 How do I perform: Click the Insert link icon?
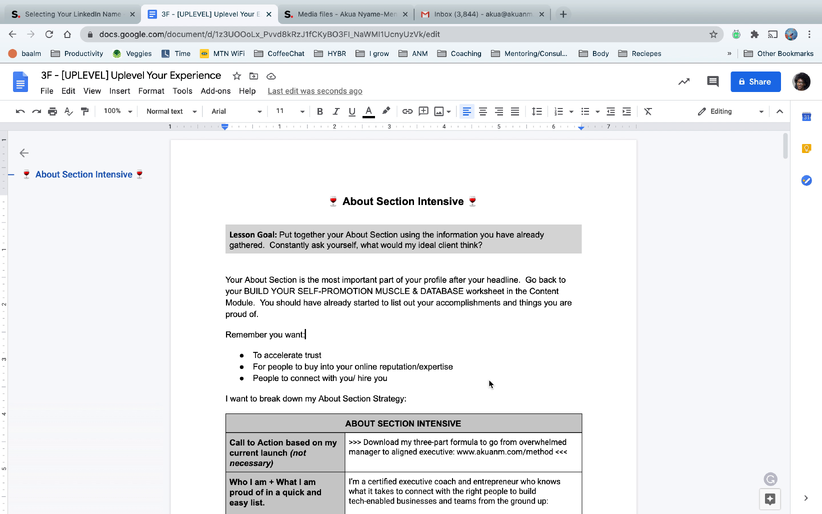pos(407,111)
